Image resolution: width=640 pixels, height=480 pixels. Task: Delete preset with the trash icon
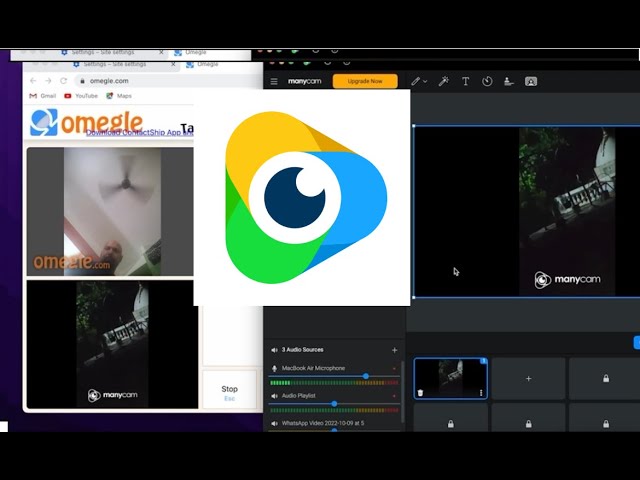click(x=420, y=393)
